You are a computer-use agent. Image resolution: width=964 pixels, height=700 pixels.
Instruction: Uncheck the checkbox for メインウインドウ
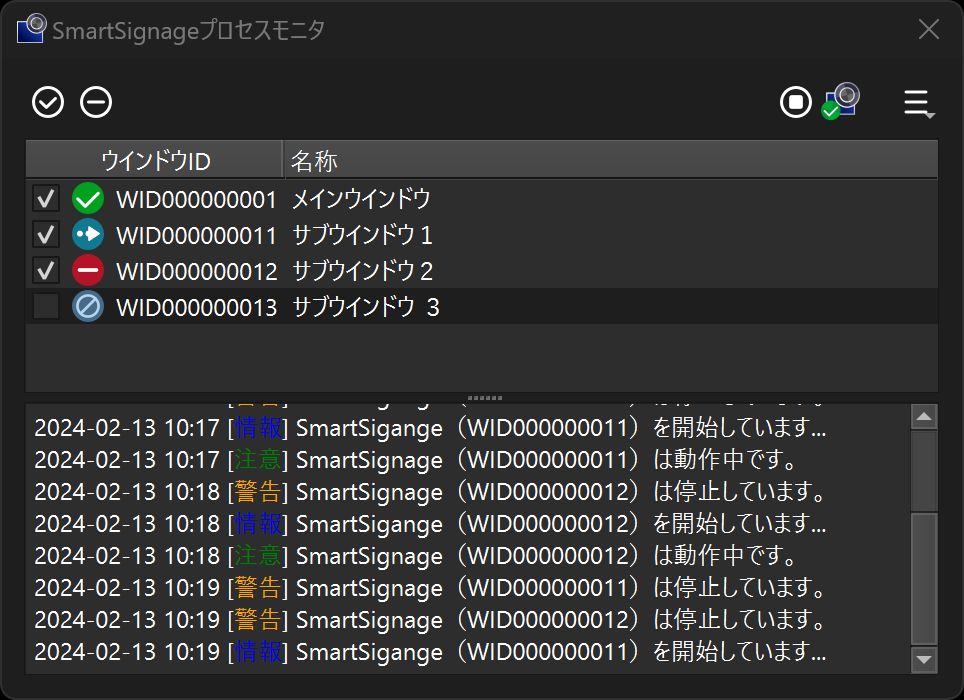[46, 199]
